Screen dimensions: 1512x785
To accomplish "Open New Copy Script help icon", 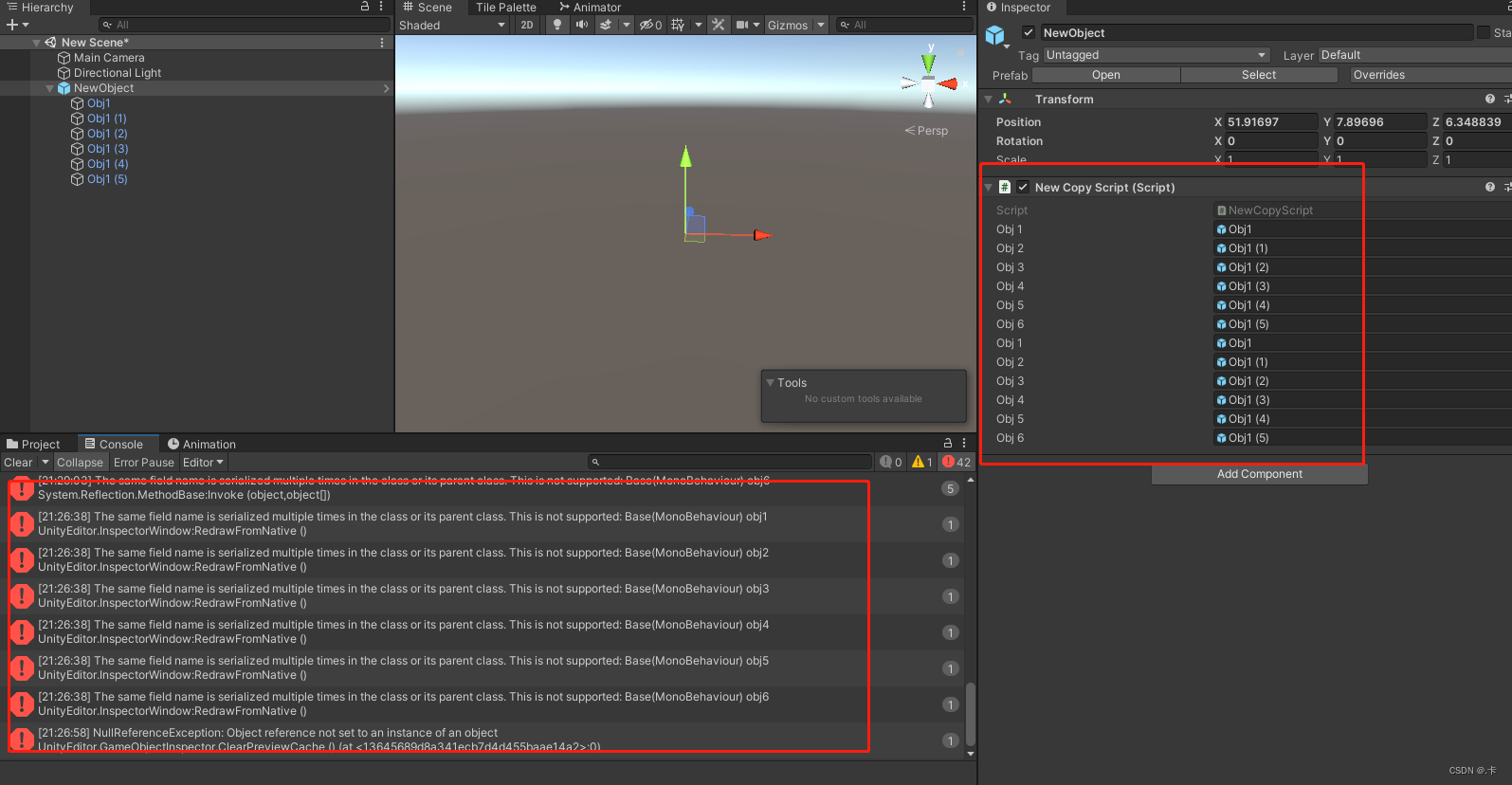I will [1490, 187].
